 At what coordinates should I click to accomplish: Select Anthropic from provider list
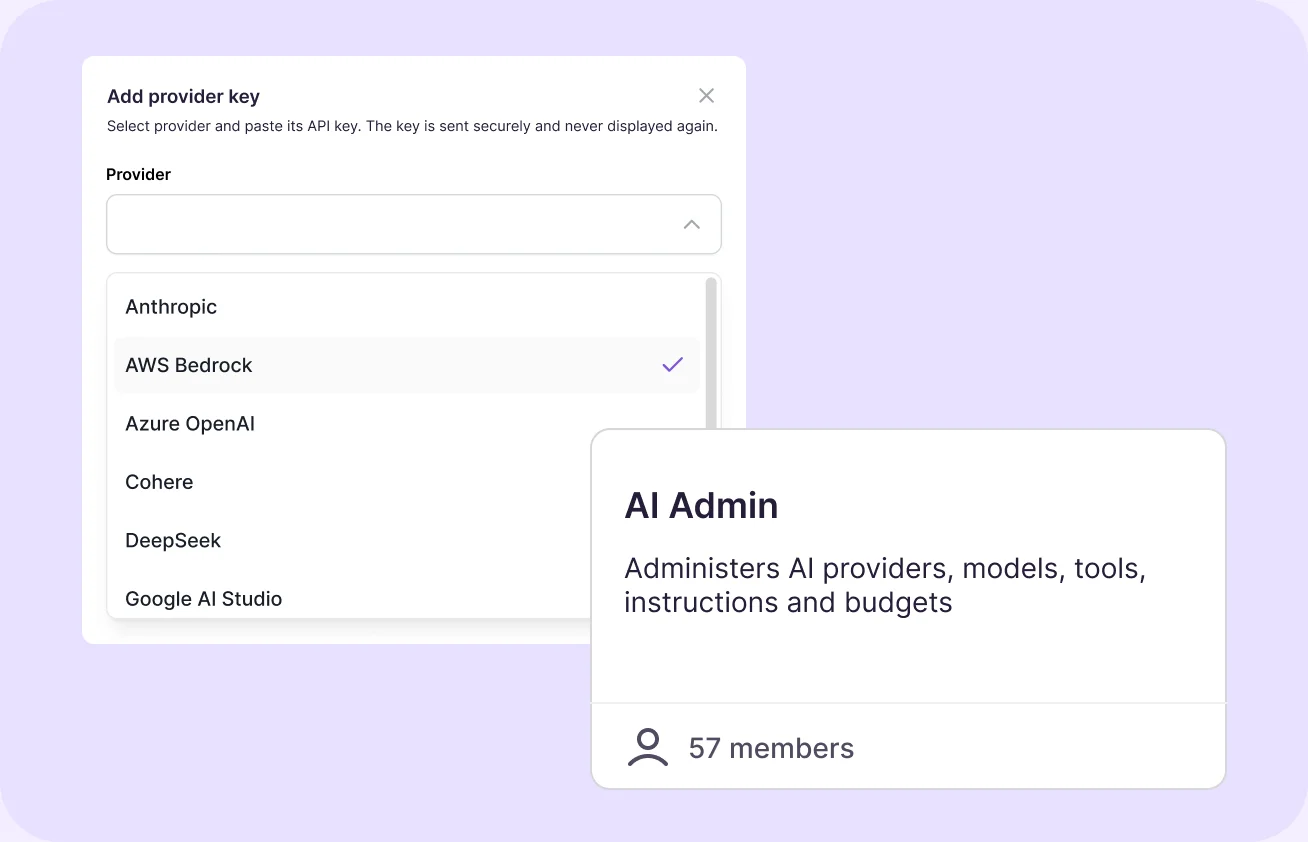407,307
